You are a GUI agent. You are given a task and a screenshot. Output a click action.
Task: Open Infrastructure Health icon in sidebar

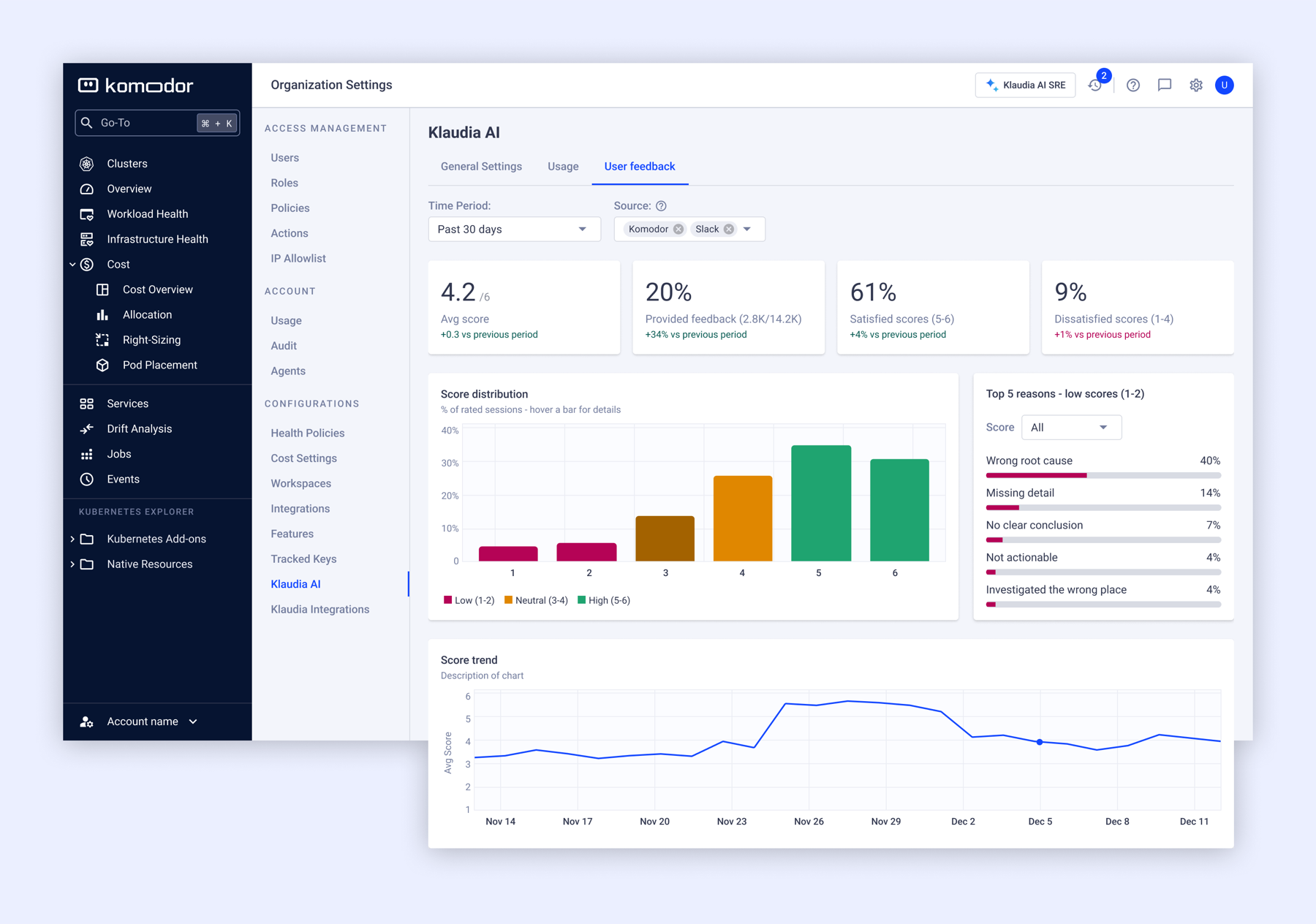(x=87, y=239)
